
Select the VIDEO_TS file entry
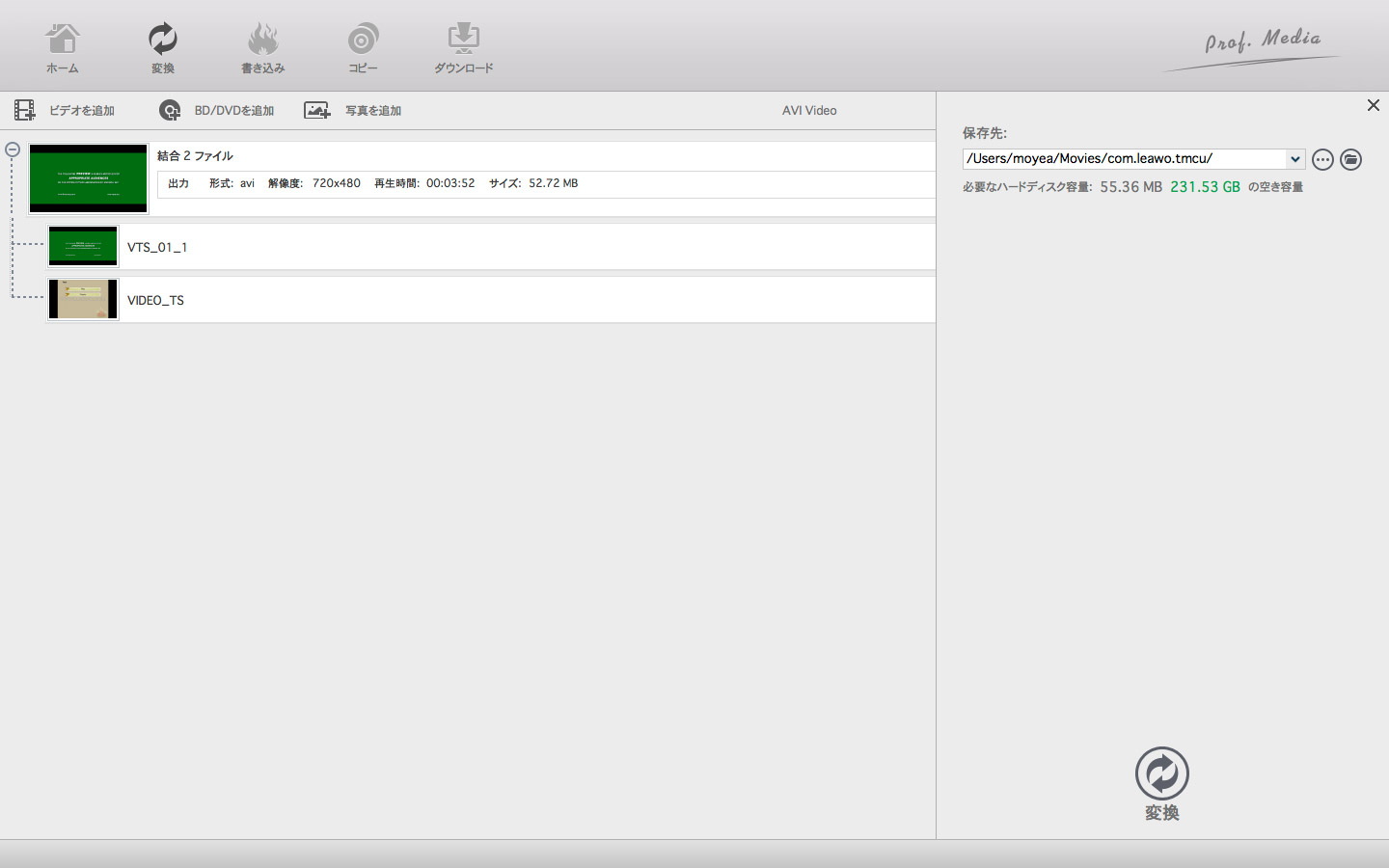[155, 301]
